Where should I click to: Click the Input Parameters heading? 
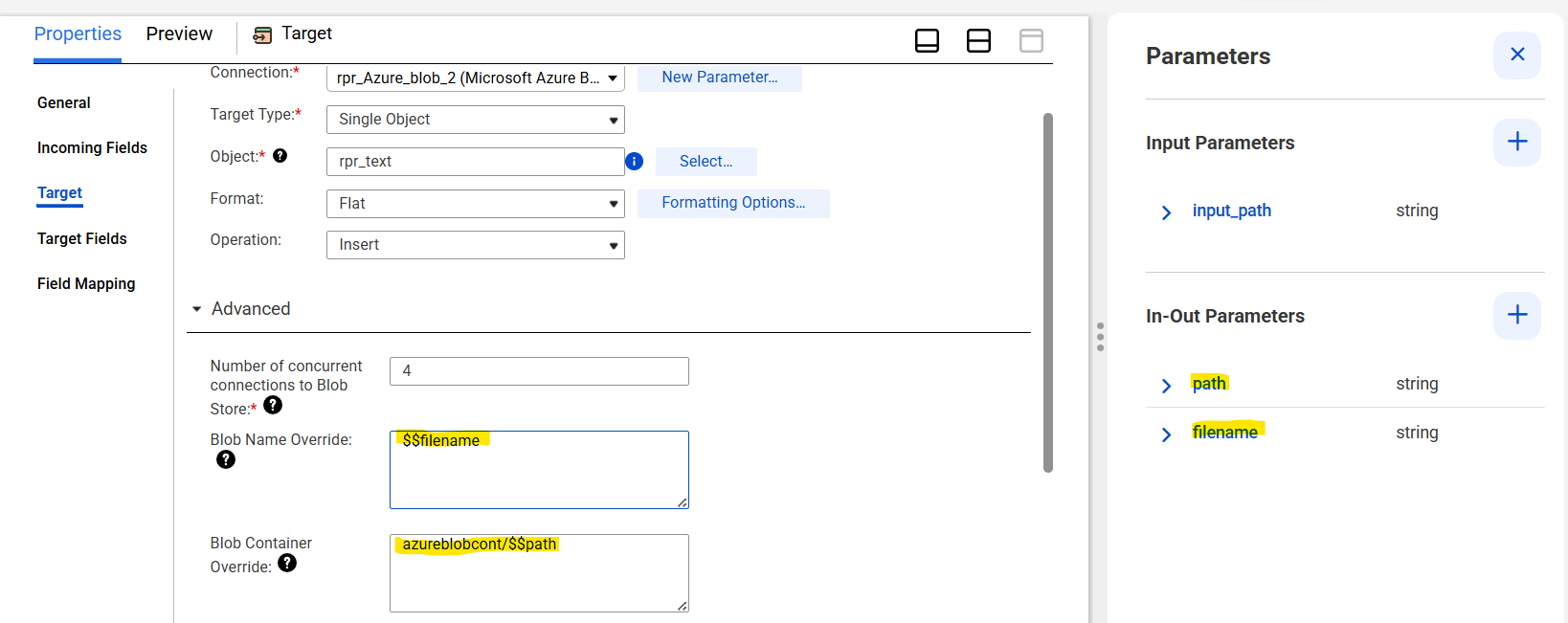[1220, 143]
